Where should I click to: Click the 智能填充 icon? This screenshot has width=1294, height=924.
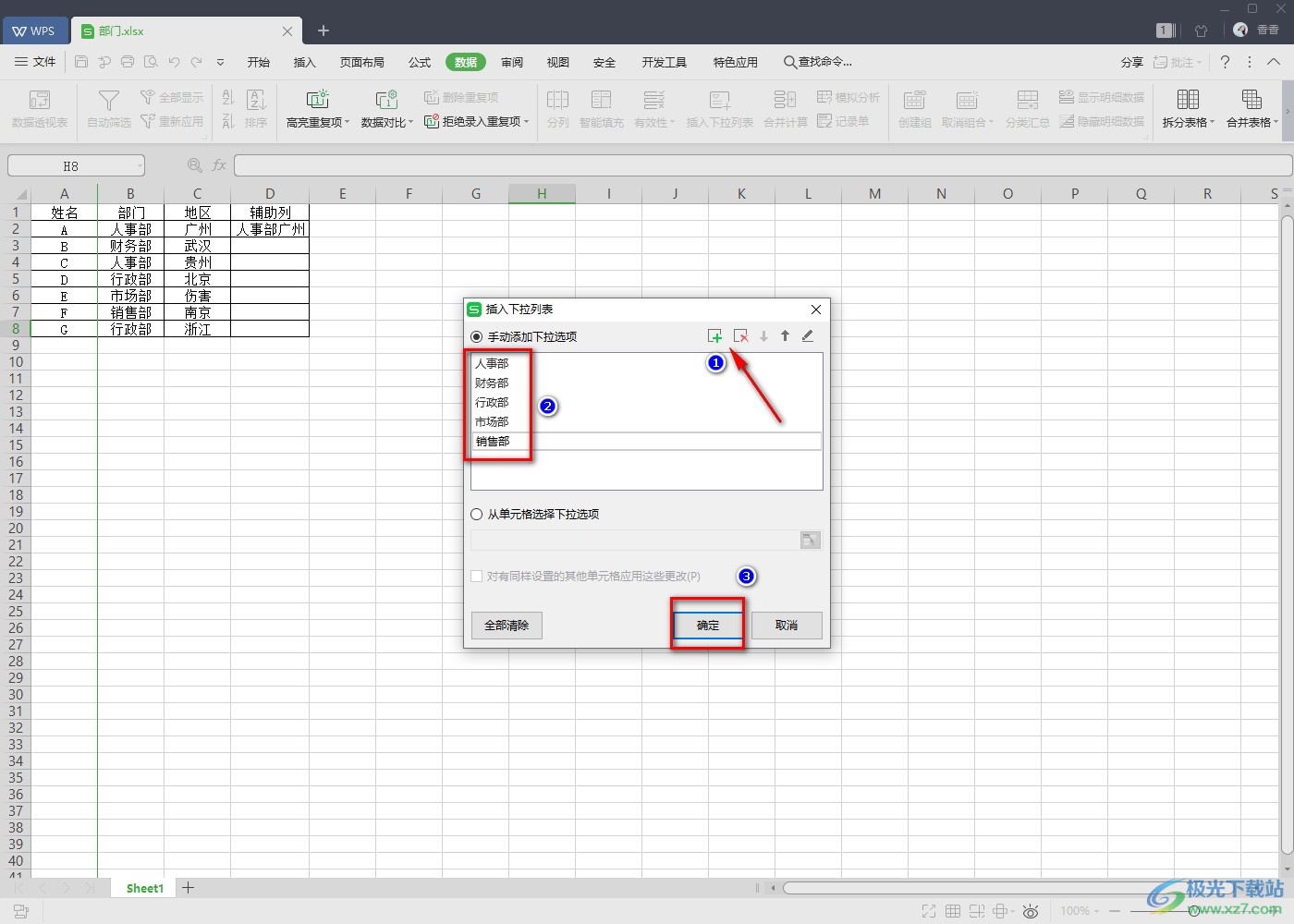click(602, 100)
